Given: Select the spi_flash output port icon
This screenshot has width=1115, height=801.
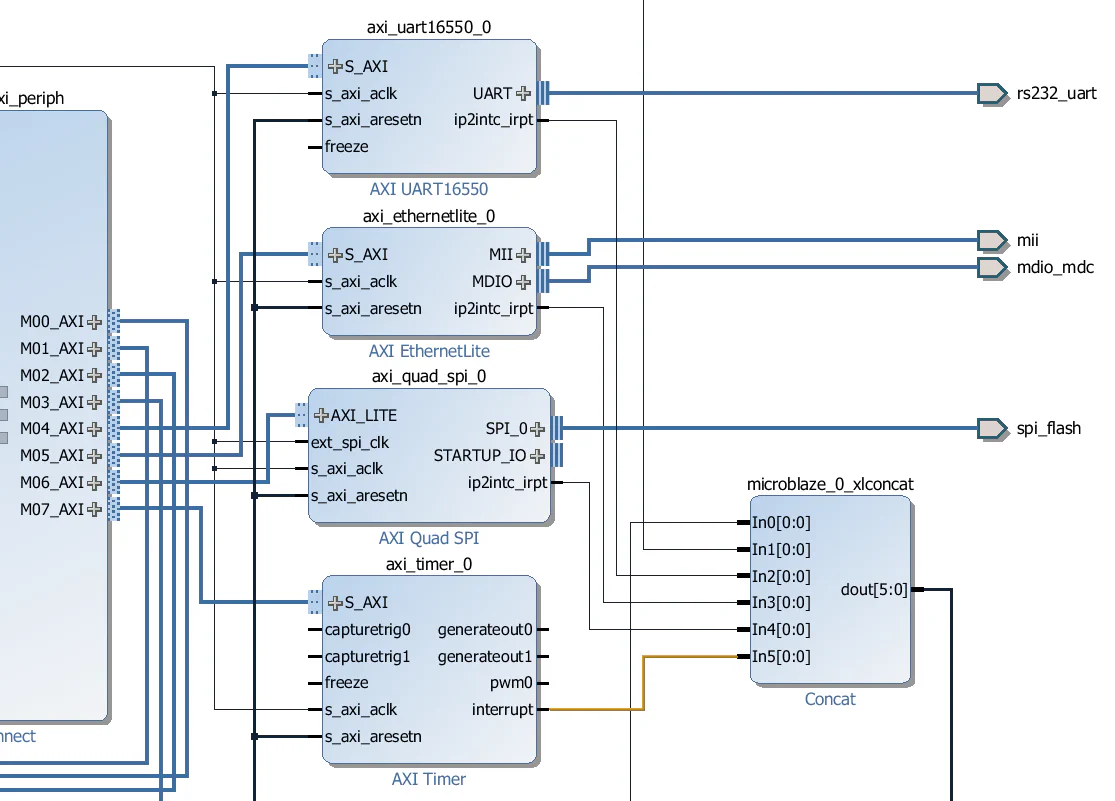Looking at the screenshot, I should coord(991,428).
